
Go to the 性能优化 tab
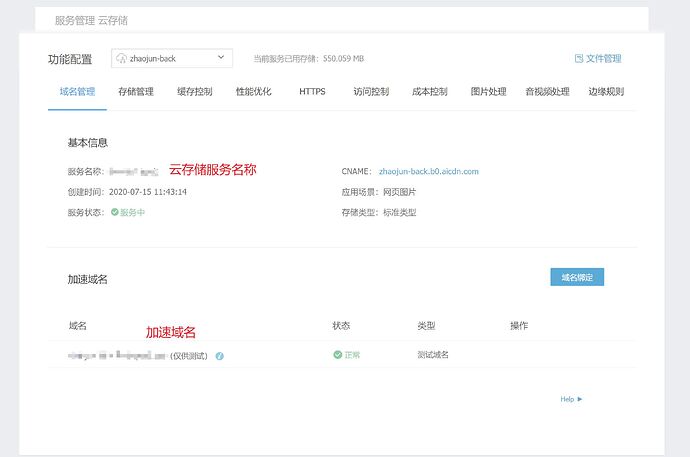coord(253,91)
